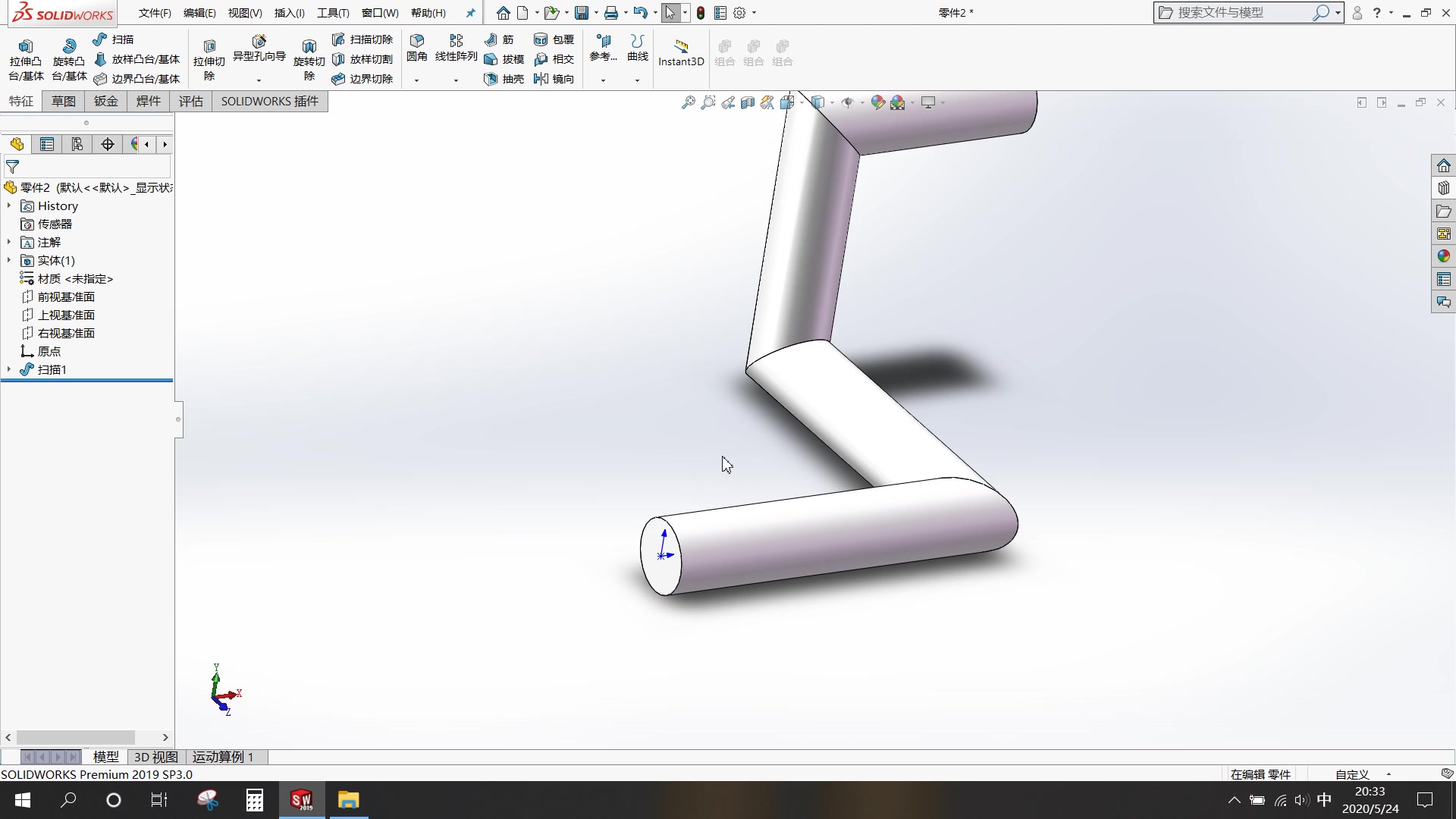This screenshot has height=819, width=1456.
Task: Switch to the 焊件 ribbon tab
Action: [x=148, y=101]
